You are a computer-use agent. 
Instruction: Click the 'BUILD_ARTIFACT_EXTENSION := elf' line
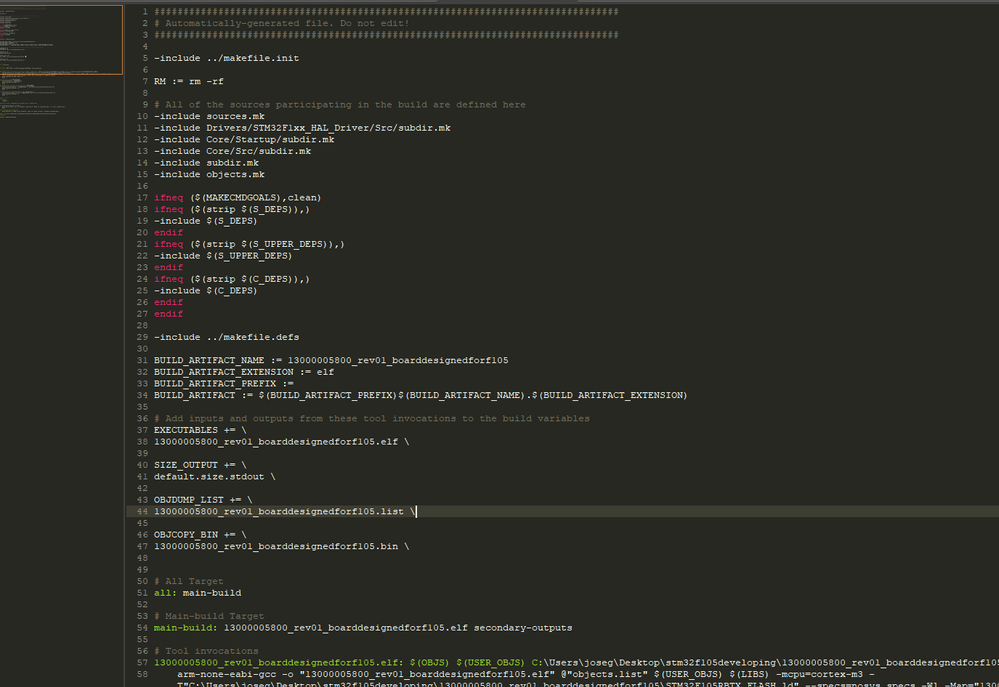point(244,372)
